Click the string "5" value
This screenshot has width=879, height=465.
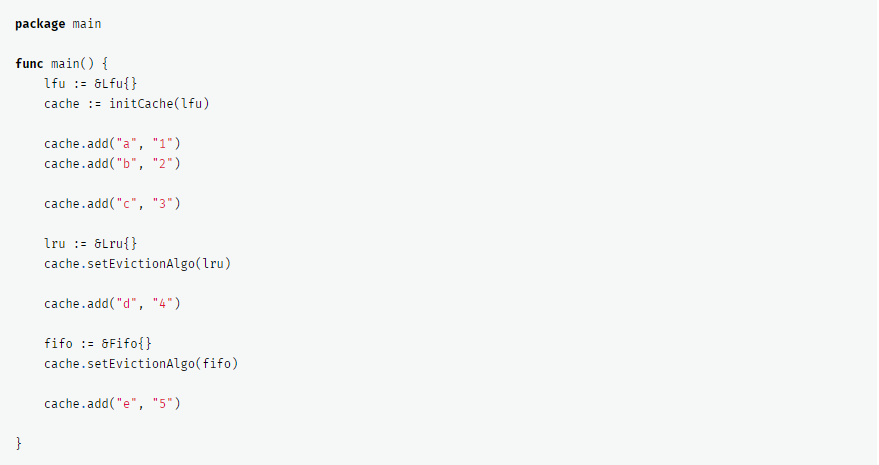pos(162,403)
